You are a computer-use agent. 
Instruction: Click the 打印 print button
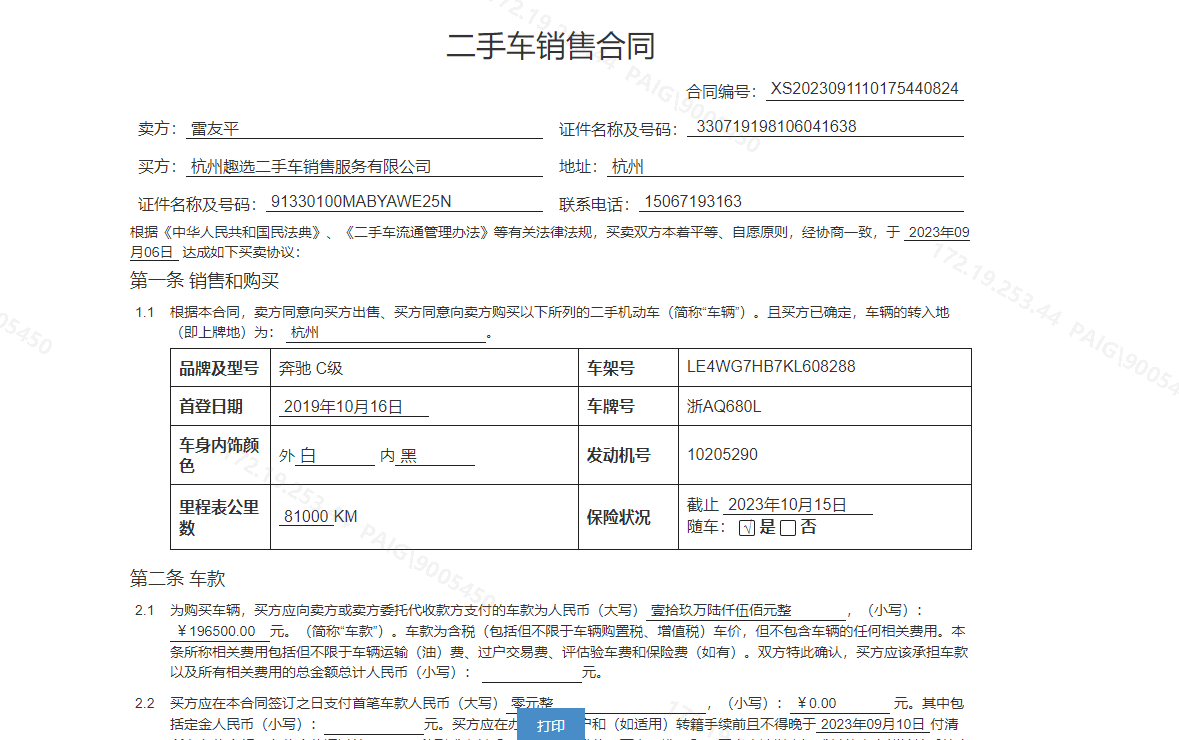pyautogui.click(x=550, y=725)
